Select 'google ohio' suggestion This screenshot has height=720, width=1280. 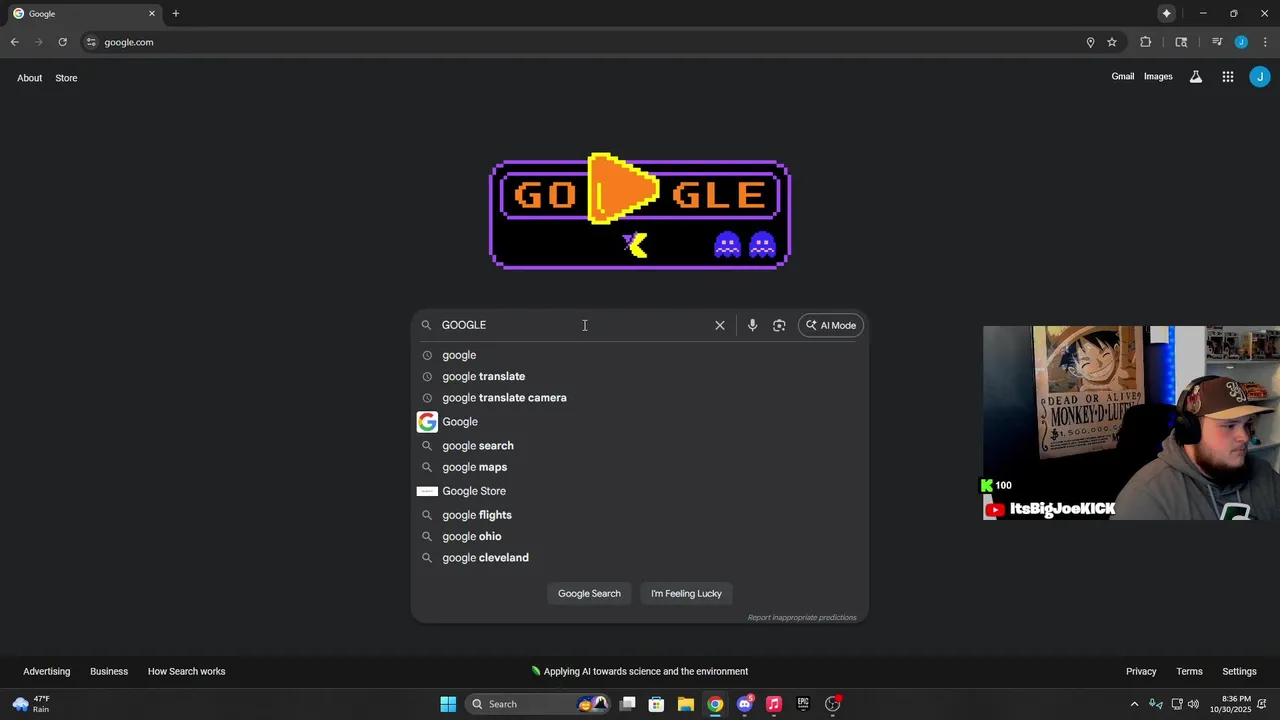click(x=640, y=536)
